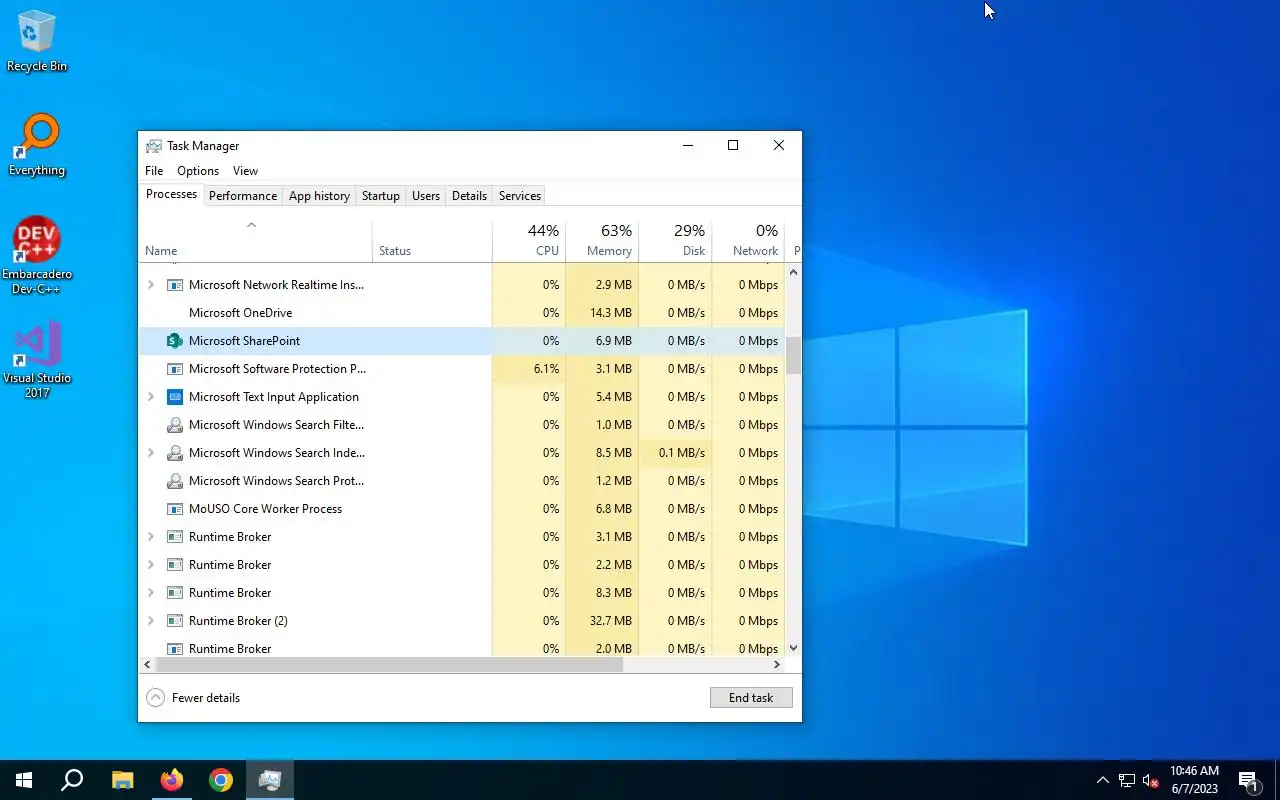Screen dimensions: 1280x800
Task: Expand the Runtime Broker row using 3.1 MB
Action: click(151, 537)
